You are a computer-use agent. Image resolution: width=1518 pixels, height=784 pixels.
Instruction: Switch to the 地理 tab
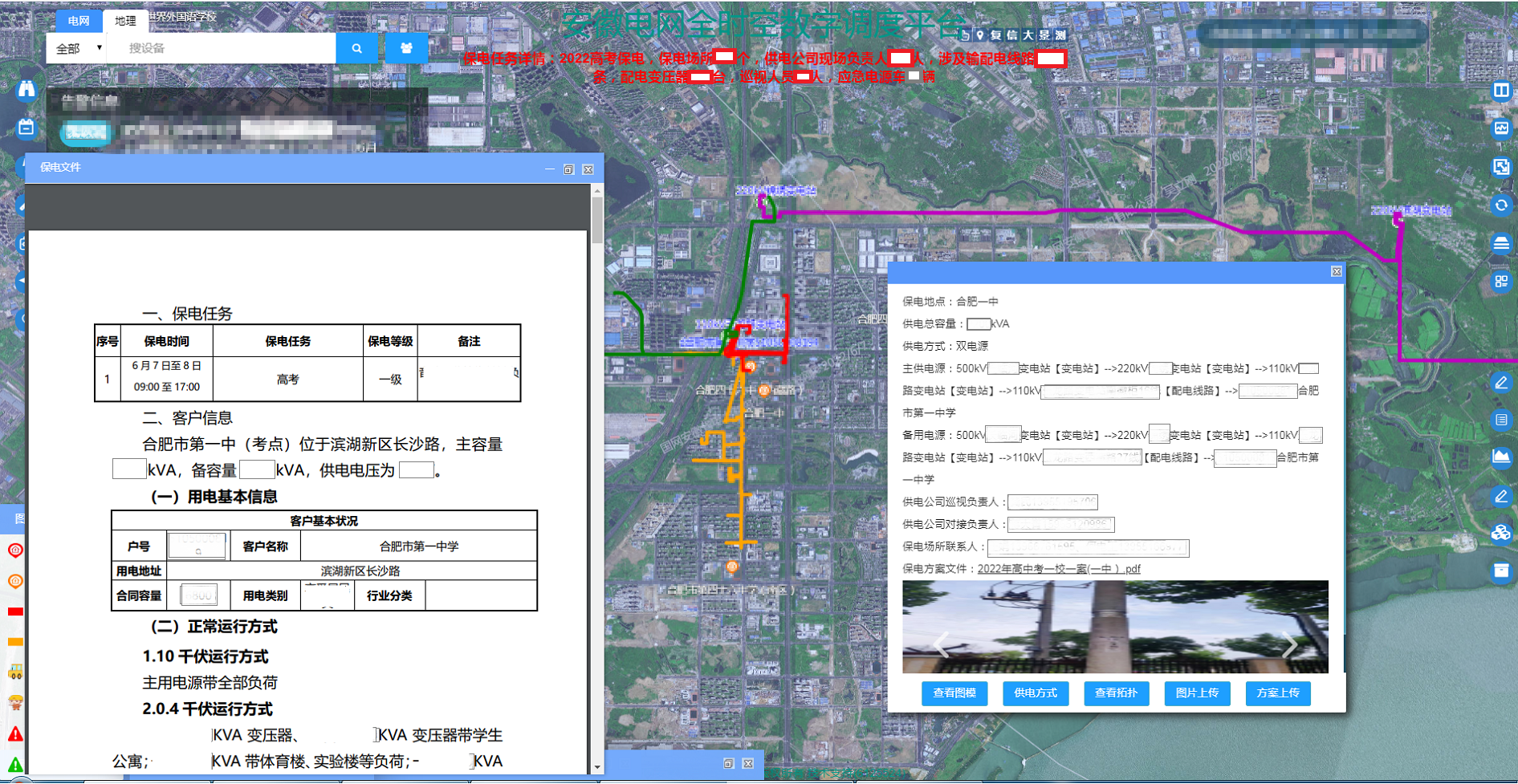[125, 21]
